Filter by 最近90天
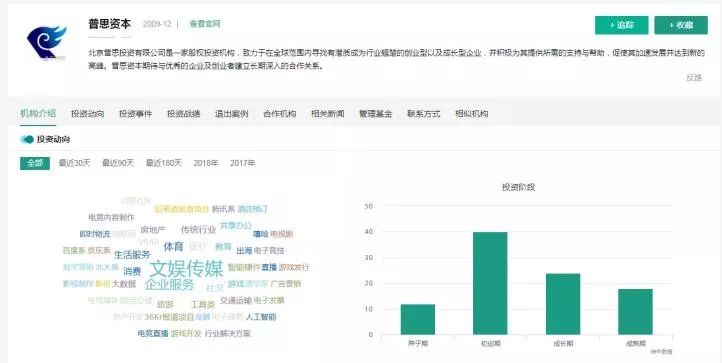Image resolution: width=722 pixels, height=363 pixels. coord(118,163)
